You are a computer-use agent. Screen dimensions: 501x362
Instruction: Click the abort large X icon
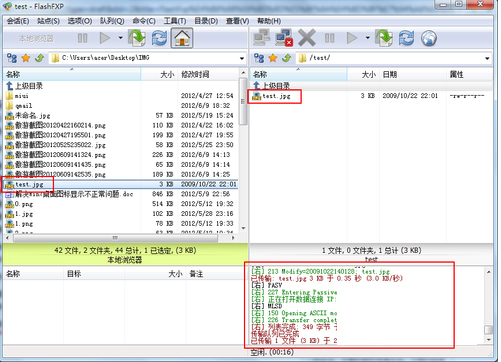(x=307, y=38)
